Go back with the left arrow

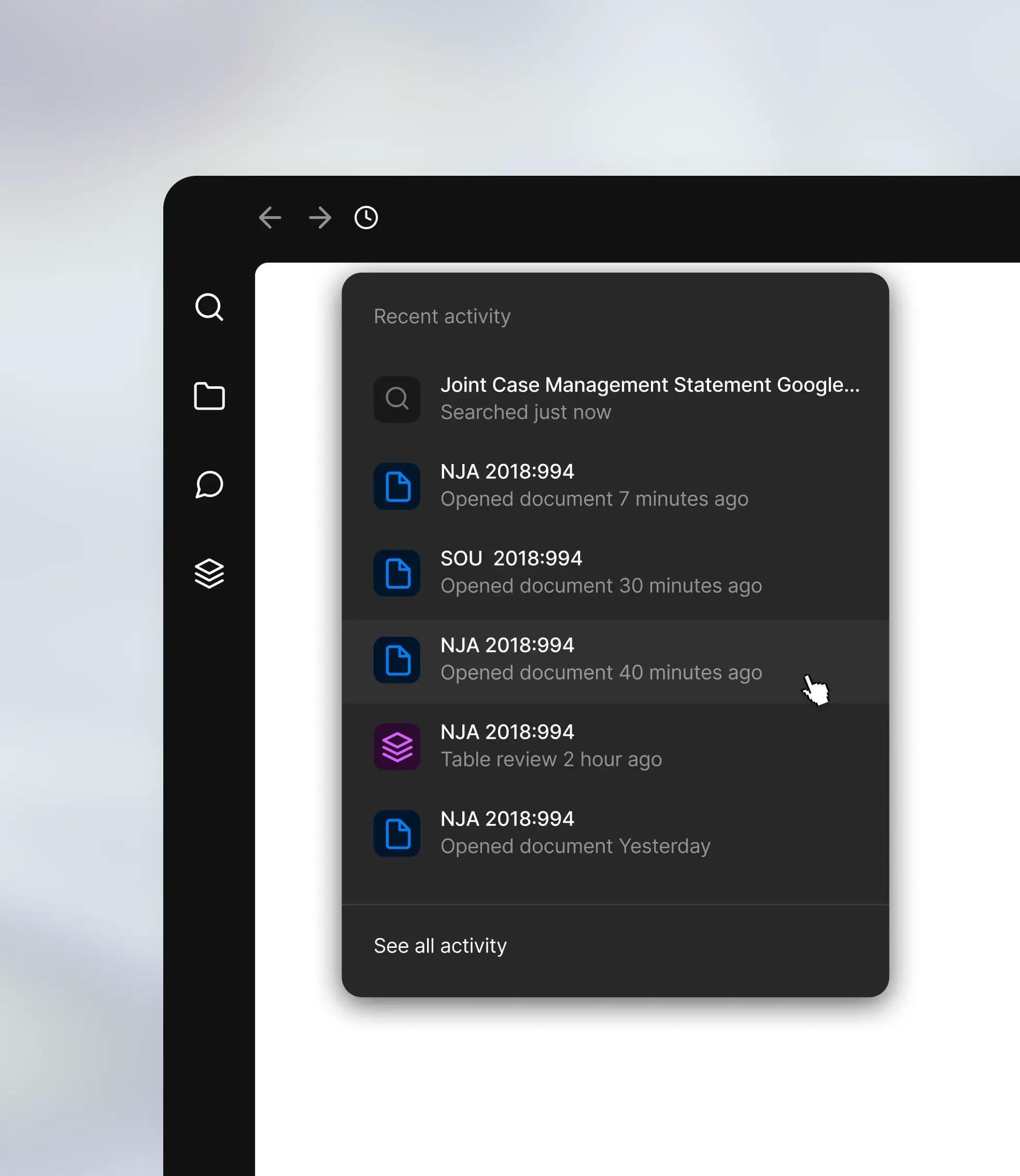270,218
